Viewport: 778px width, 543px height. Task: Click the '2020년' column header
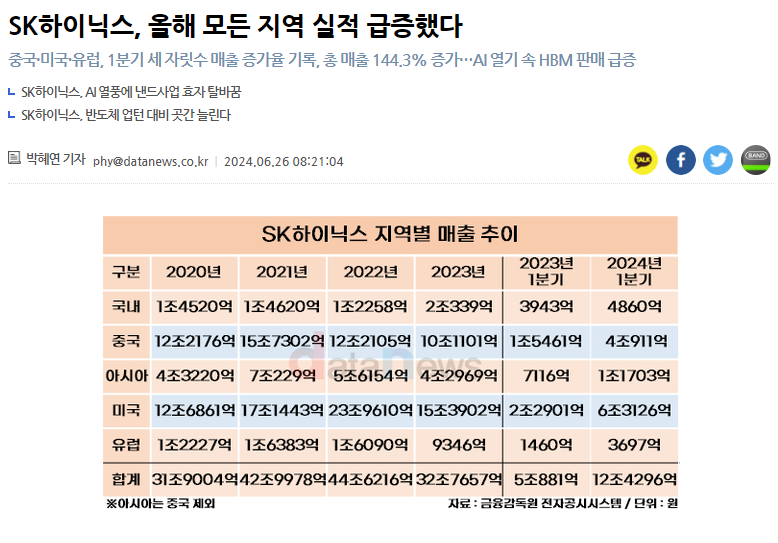point(194,272)
